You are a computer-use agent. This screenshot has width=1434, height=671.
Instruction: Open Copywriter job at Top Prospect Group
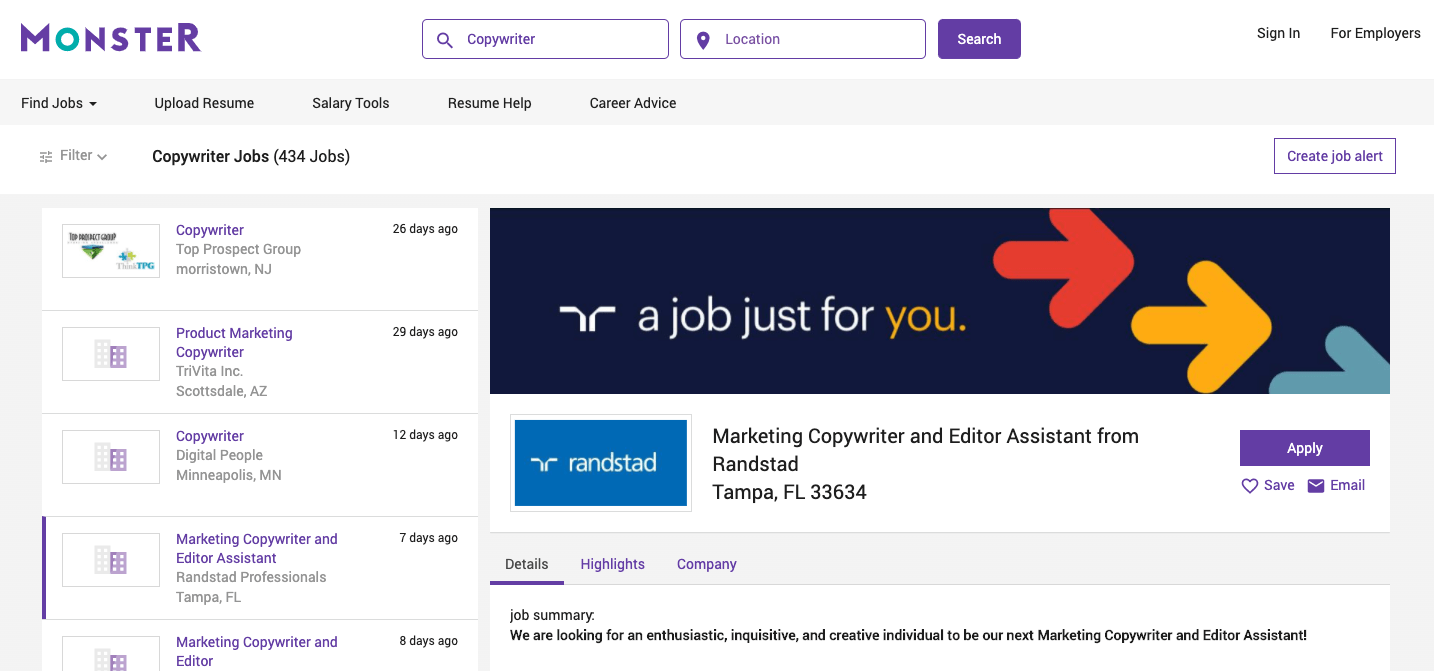point(210,230)
